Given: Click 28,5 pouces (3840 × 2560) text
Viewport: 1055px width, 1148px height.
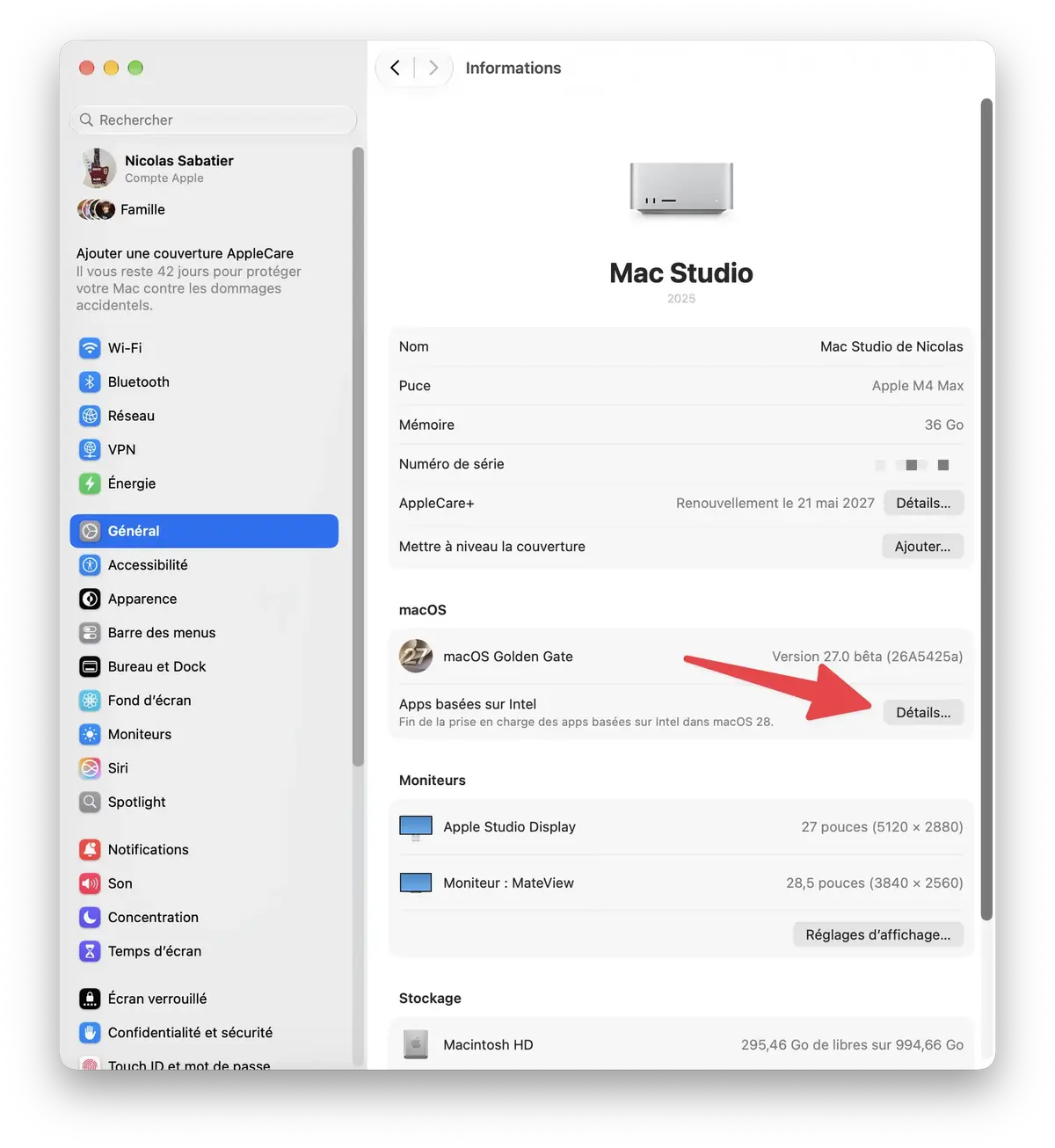Looking at the screenshot, I should (x=874, y=883).
